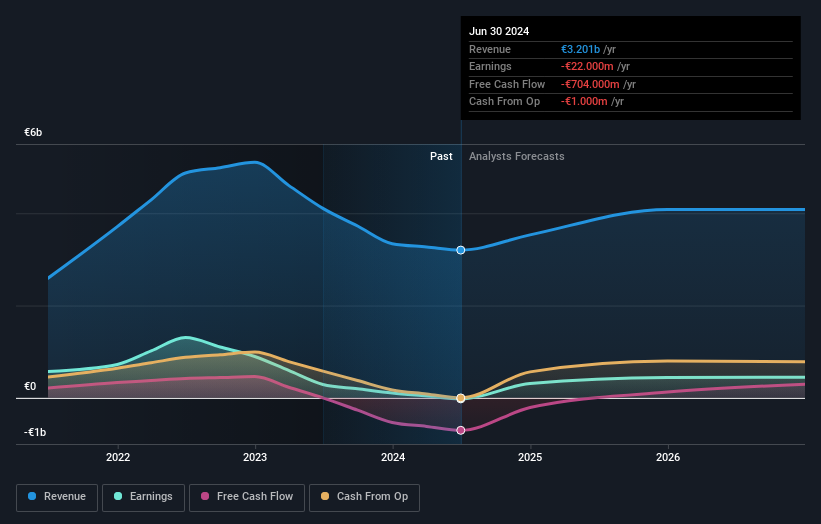This screenshot has height=524, width=821.
Task: Click the €3.201b revenue value in tooltip
Action: coord(581,49)
